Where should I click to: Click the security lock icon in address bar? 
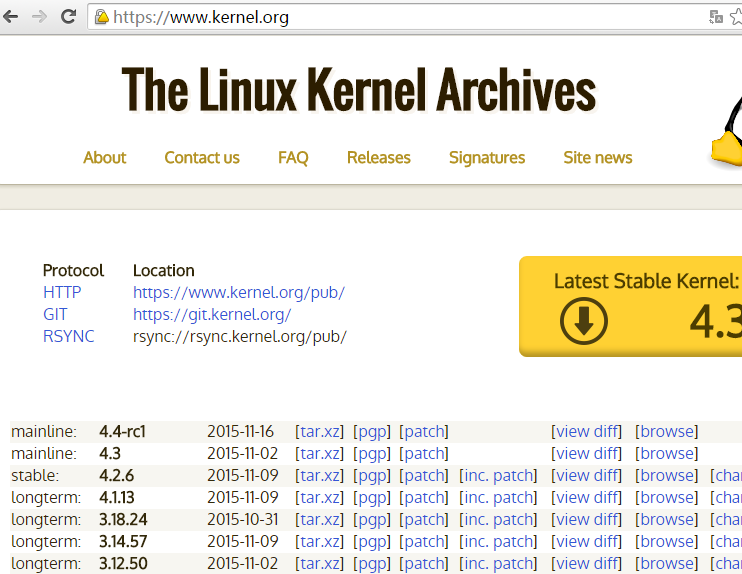tap(101, 17)
